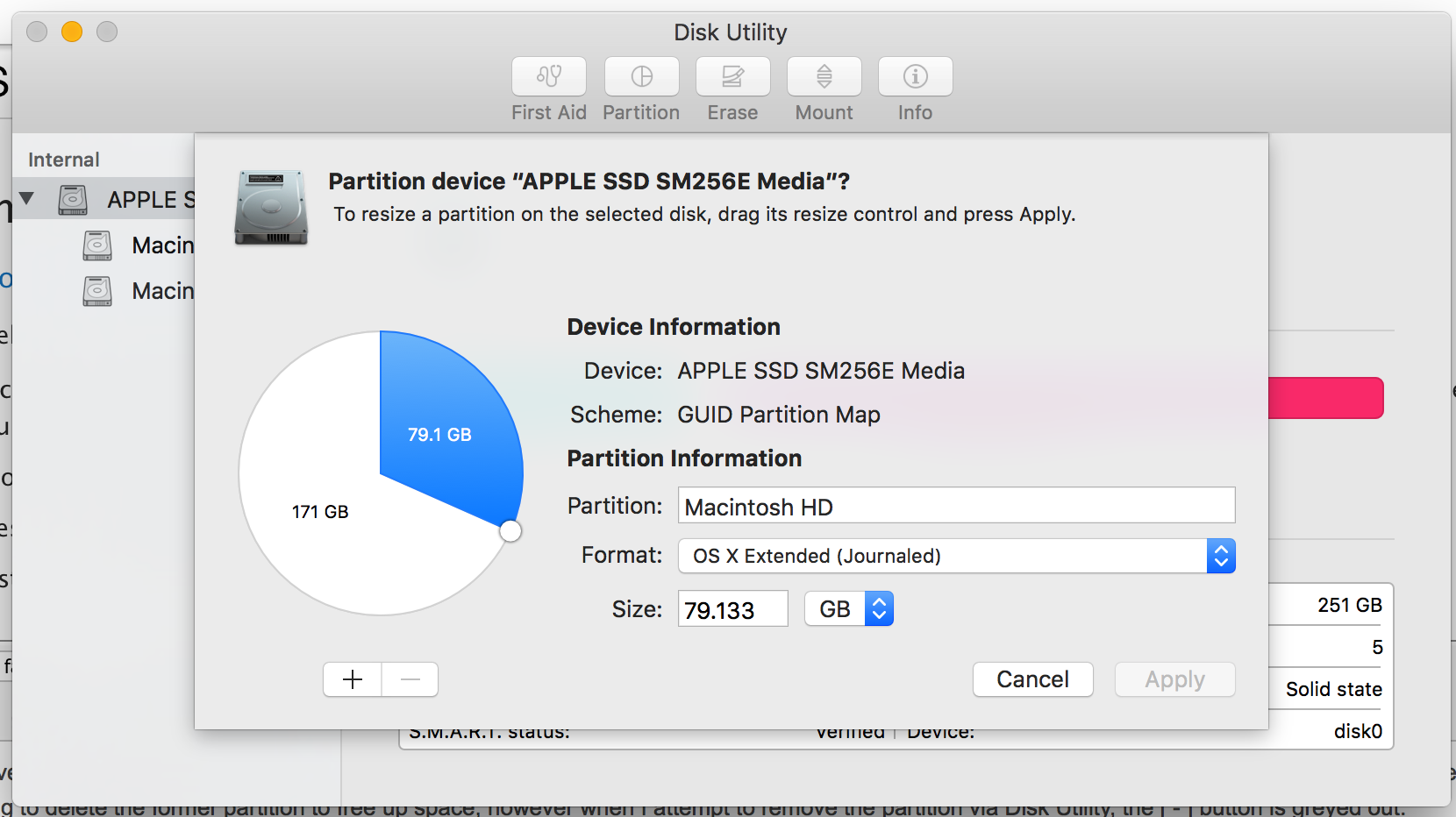Minimize the Disk Utility window
This screenshot has width=1456, height=817.
[x=72, y=32]
